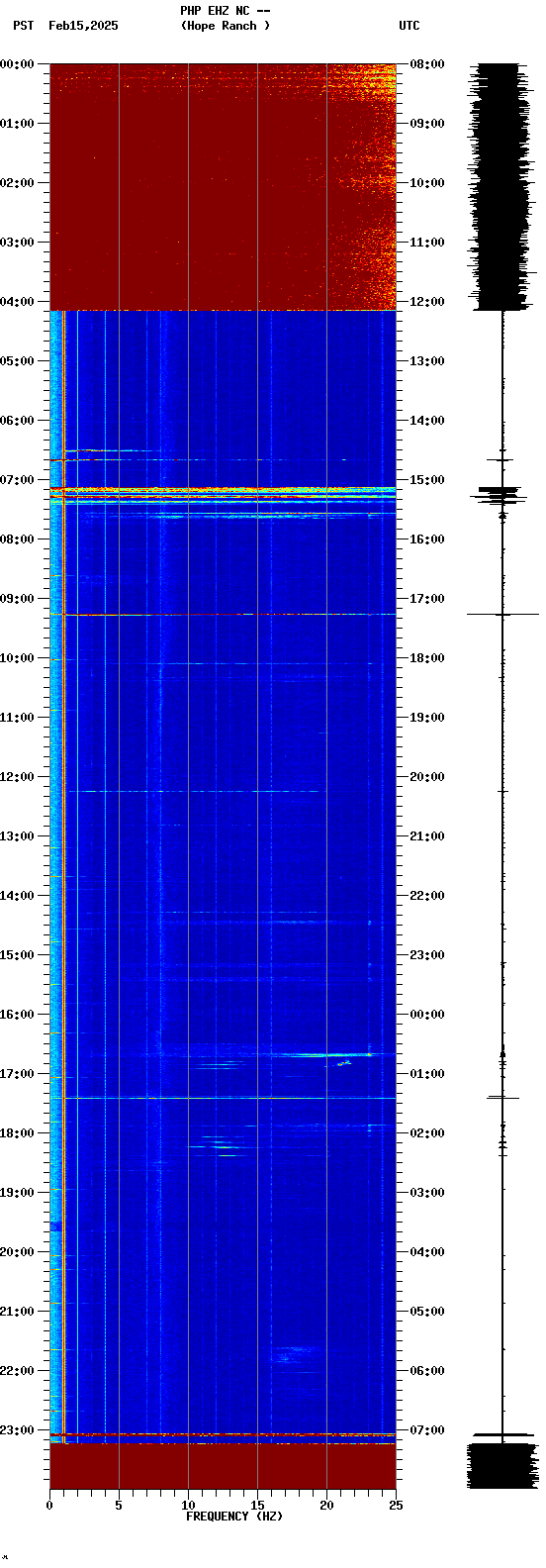Select 15:00 on the PST time axis

[x=17, y=954]
